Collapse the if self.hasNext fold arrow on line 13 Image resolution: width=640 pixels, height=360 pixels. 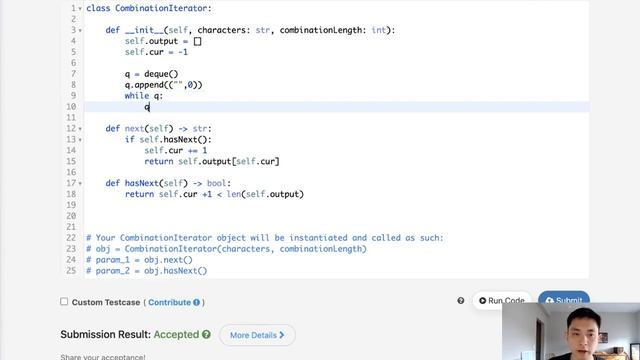point(80,140)
